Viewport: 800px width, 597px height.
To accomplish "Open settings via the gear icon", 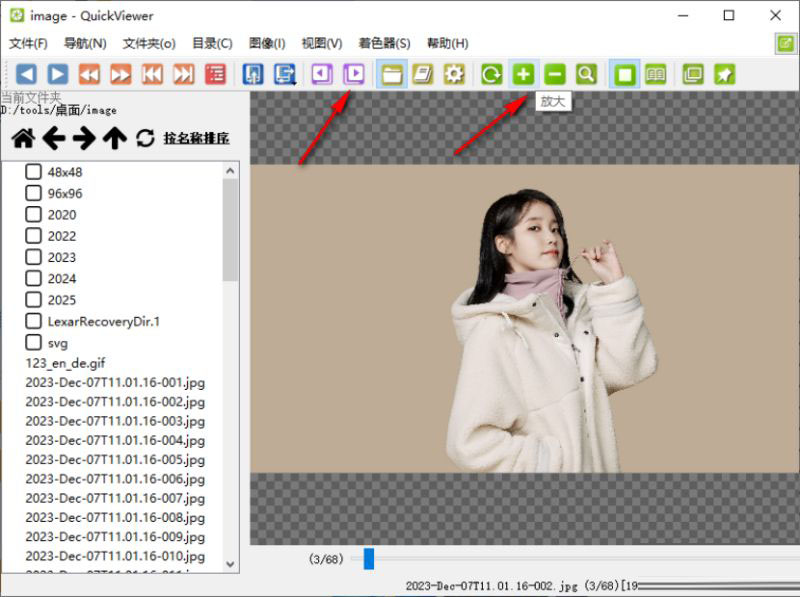I will click(x=454, y=74).
